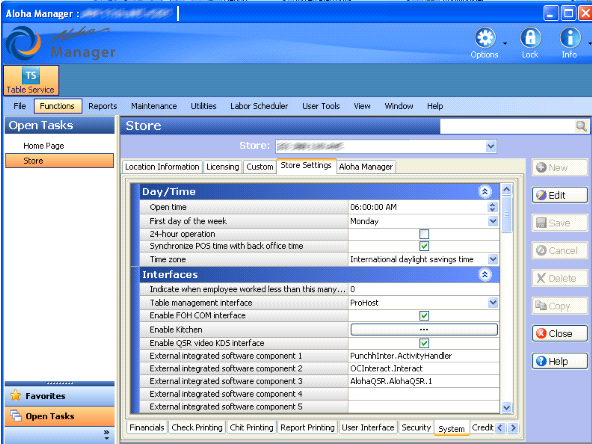
Task: Open the View menu
Action: click(362, 106)
